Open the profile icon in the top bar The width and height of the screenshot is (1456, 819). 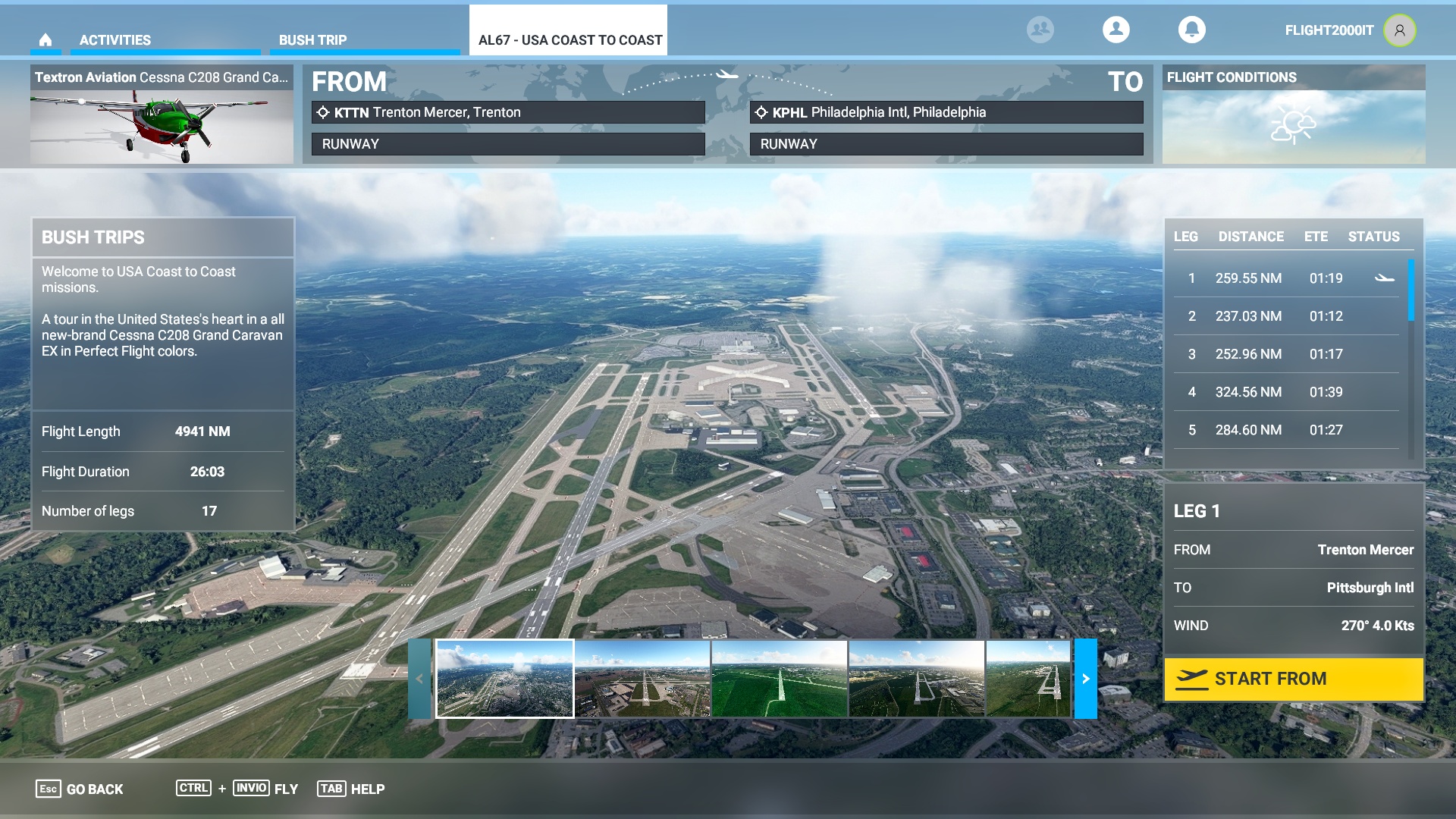1116,30
